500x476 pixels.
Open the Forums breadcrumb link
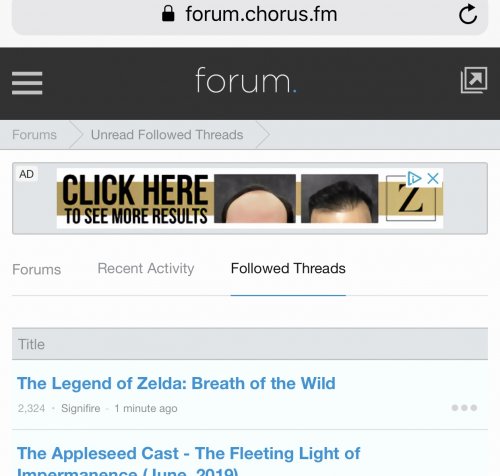34,135
